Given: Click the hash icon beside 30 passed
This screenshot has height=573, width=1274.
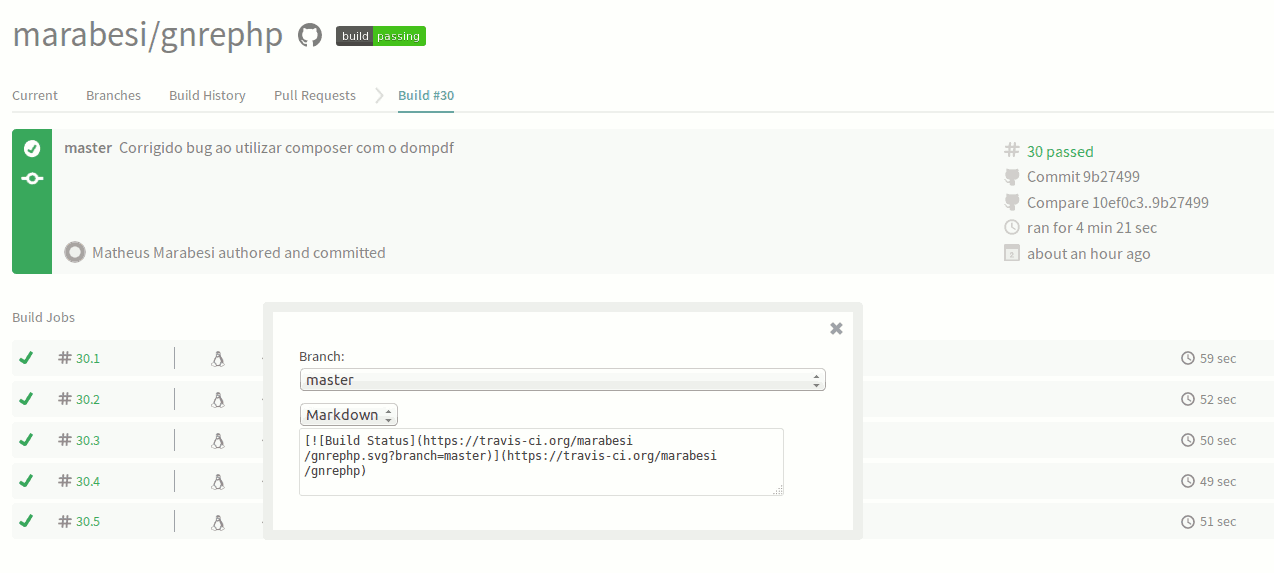Looking at the screenshot, I should point(1011,151).
